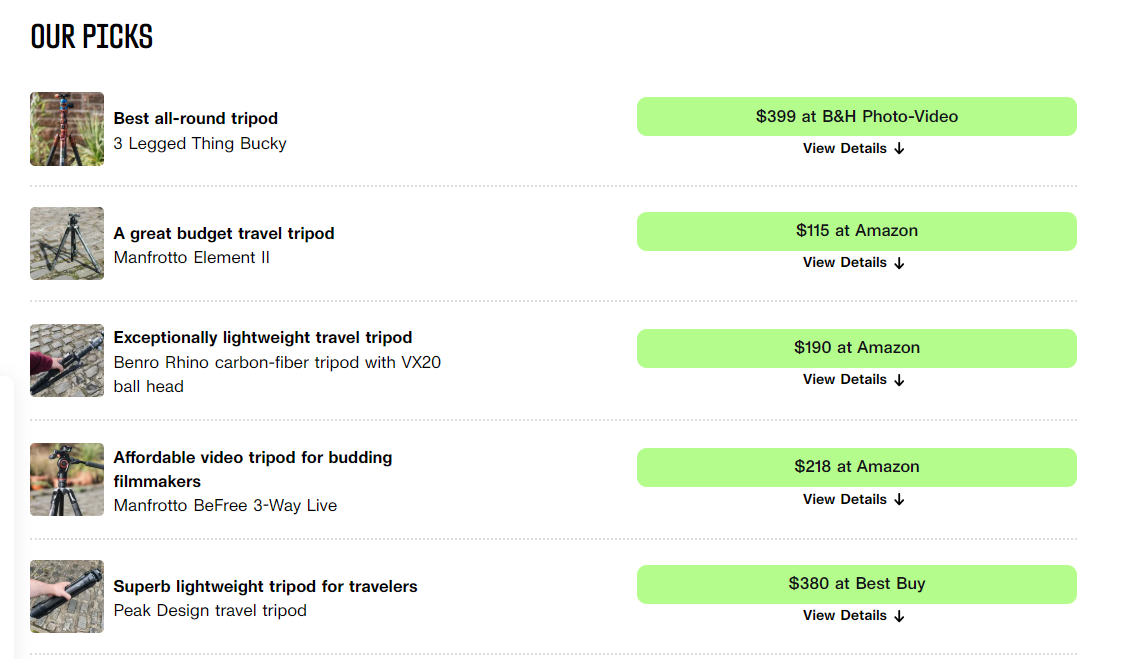This screenshot has width=1131, height=659.
Task: Click the $115 at Amazon button
Action: click(x=856, y=231)
